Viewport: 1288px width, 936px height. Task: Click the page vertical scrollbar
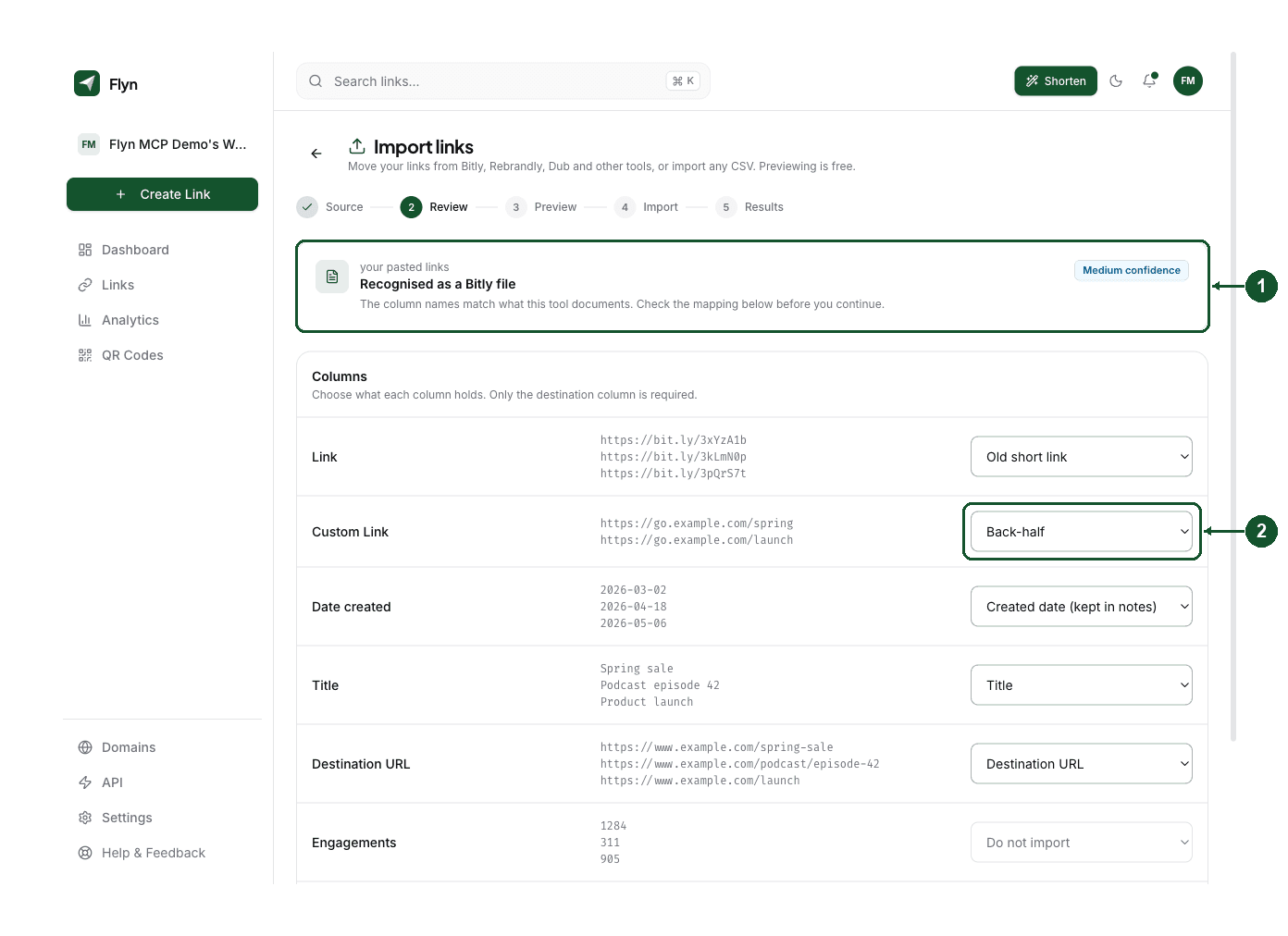tap(1233, 398)
